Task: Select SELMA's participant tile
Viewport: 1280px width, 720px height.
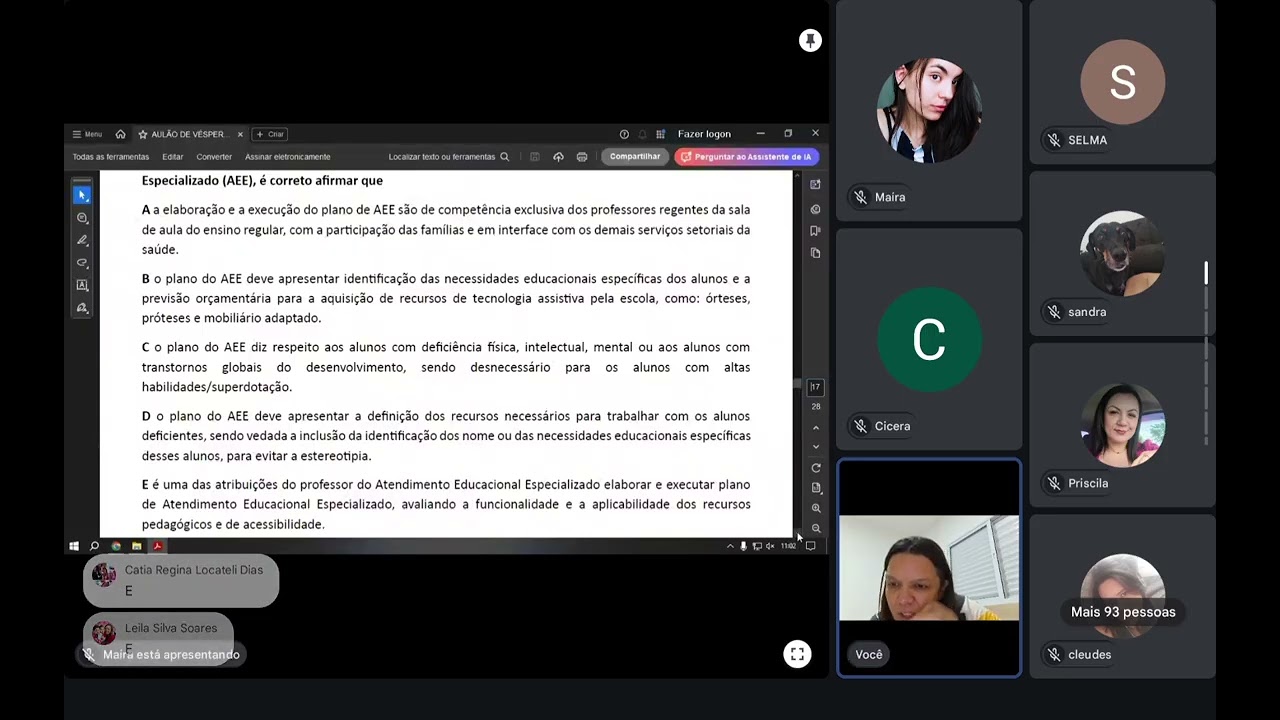Action: point(1123,82)
